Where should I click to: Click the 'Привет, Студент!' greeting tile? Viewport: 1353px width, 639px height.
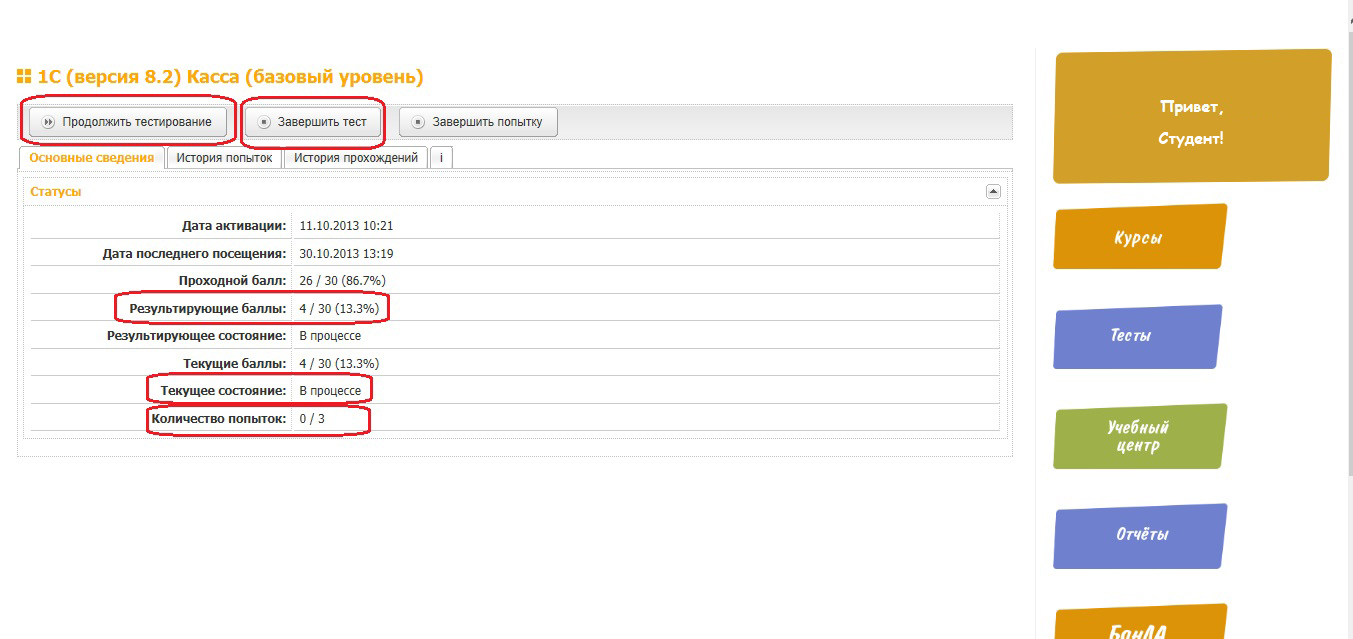coord(1192,116)
